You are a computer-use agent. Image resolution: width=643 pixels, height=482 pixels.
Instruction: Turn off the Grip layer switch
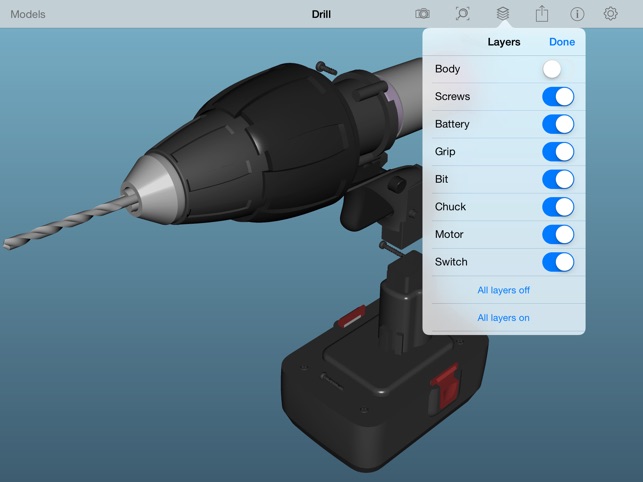[558, 152]
